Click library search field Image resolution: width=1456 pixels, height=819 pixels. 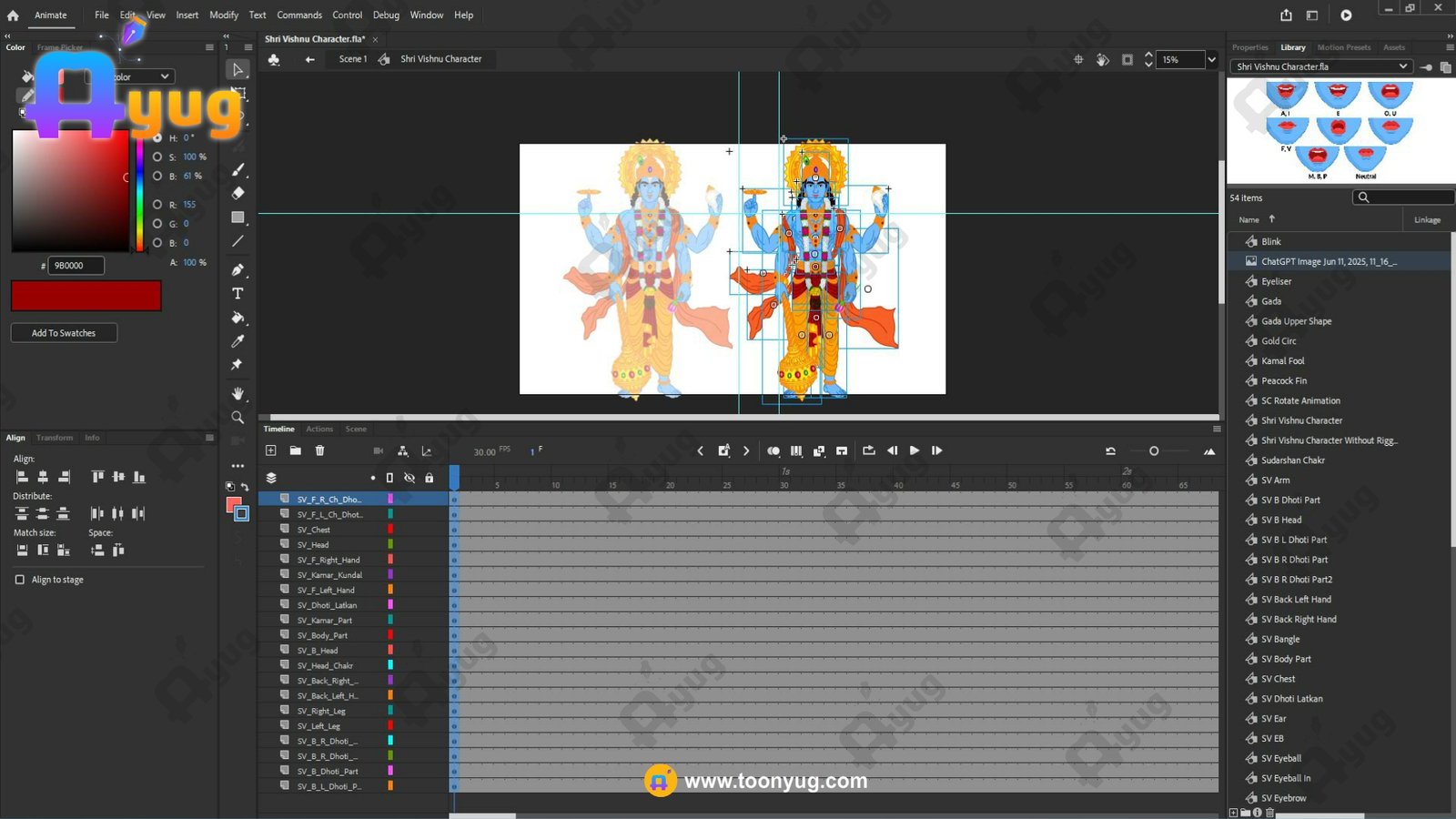(x=1402, y=197)
